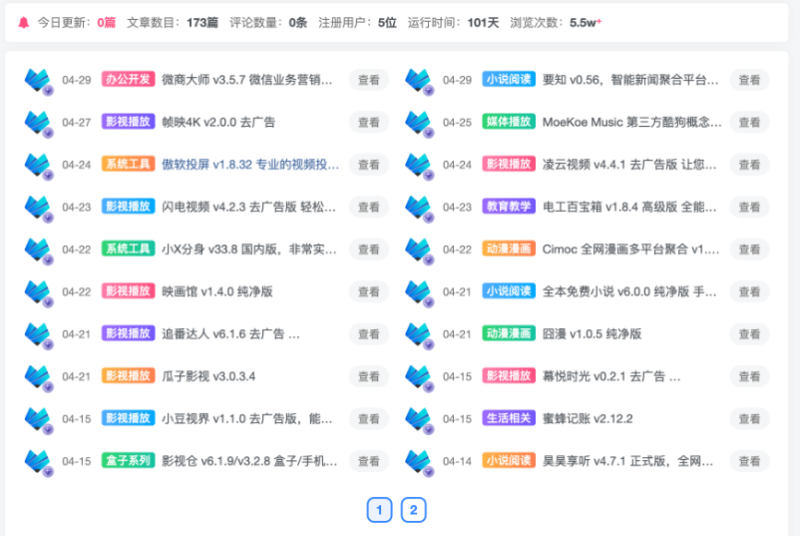The width and height of the screenshot is (800, 536).
Task: Click 查看 button for 映画馆 v1.4.0
Action: click(x=369, y=292)
